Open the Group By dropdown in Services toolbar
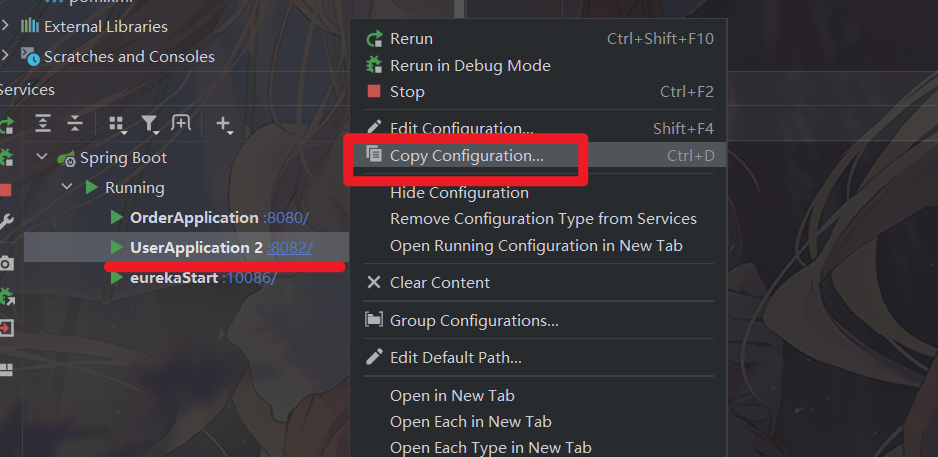The image size is (938, 457). pos(117,124)
